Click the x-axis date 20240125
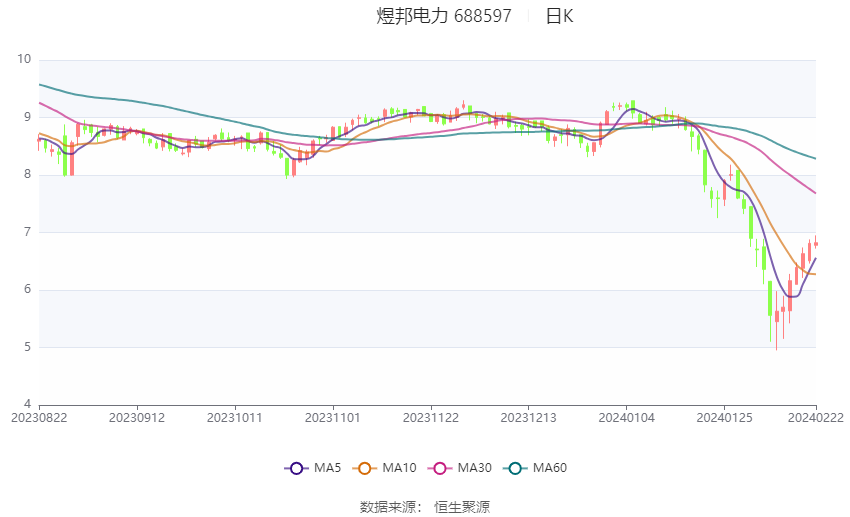 point(724,418)
